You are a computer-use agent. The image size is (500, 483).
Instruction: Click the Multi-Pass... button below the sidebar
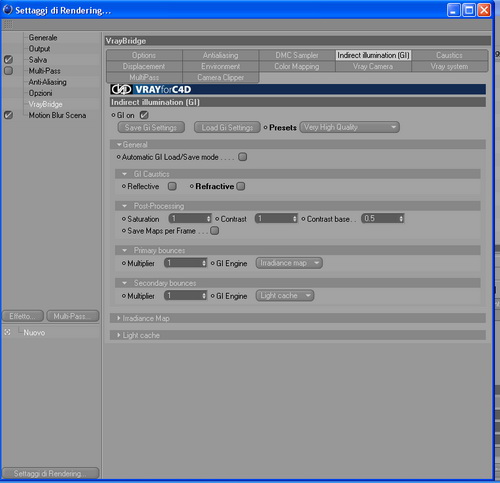(x=73, y=316)
